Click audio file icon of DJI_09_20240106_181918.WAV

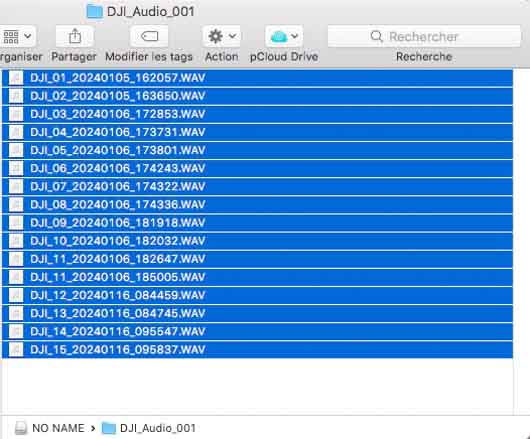coord(16,223)
